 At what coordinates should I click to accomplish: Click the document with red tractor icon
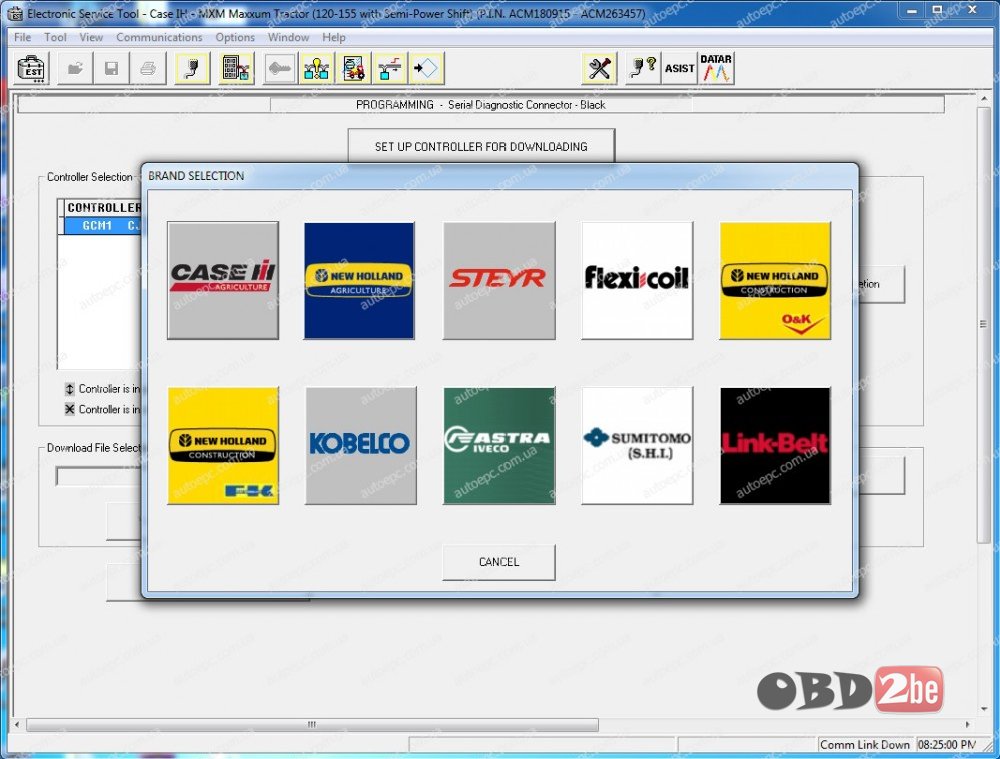[353, 68]
